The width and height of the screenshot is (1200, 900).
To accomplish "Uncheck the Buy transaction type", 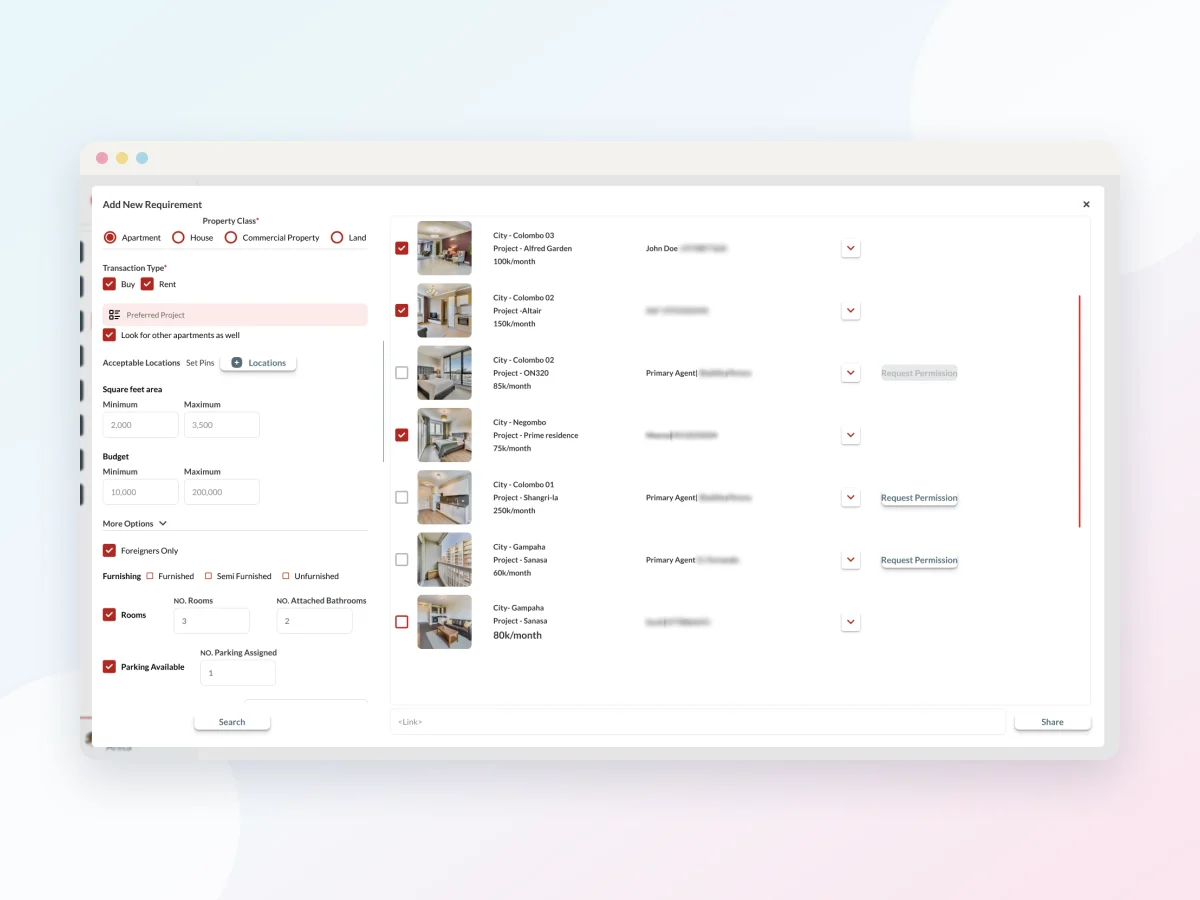I will coord(110,284).
